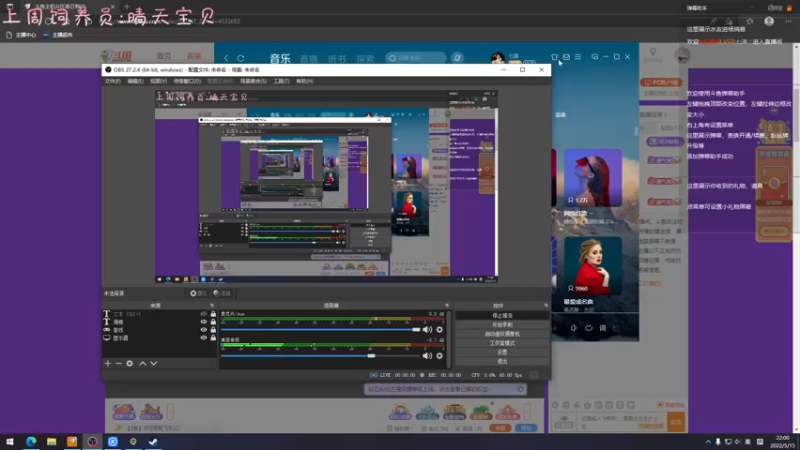Image resolution: width=800 pixels, height=450 pixels.
Task: Toggle lock on the third source row
Action: [213, 330]
